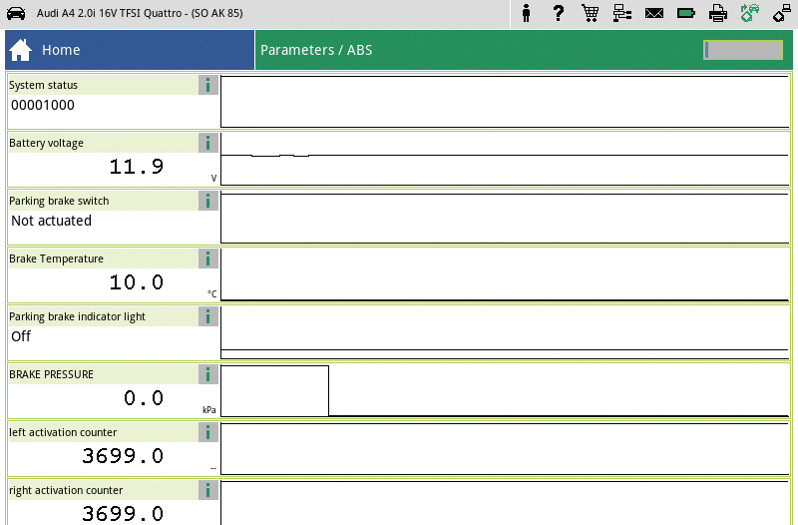This screenshot has height=525, width=798.
Task: Print the parameters using printer icon
Action: [718, 13]
